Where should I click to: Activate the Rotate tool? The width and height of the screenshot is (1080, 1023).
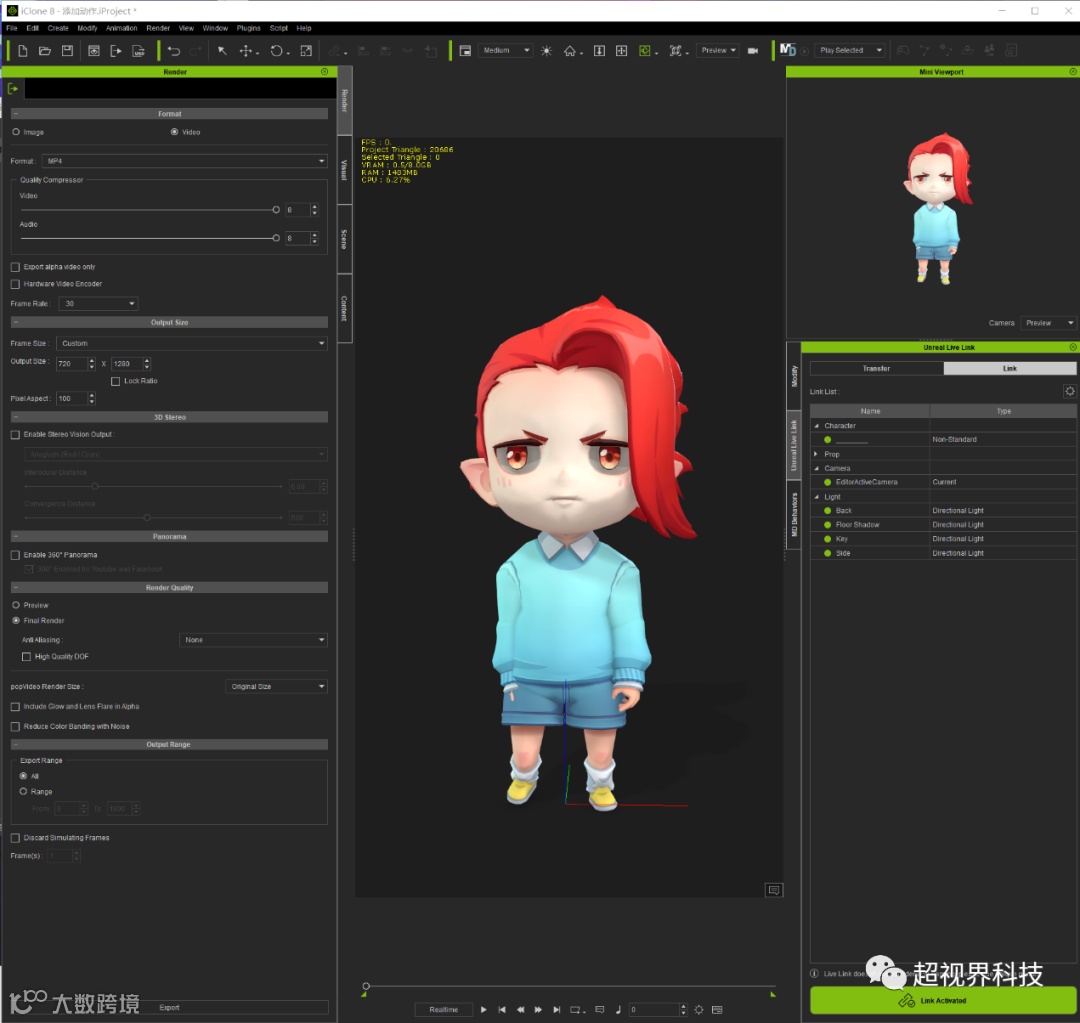coord(276,51)
